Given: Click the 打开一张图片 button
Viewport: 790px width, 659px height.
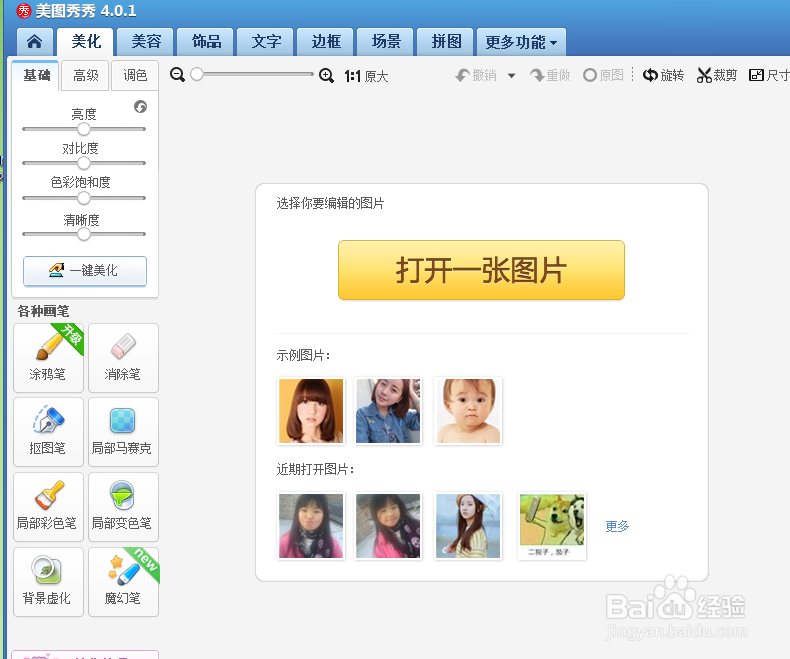Looking at the screenshot, I should click(x=481, y=270).
